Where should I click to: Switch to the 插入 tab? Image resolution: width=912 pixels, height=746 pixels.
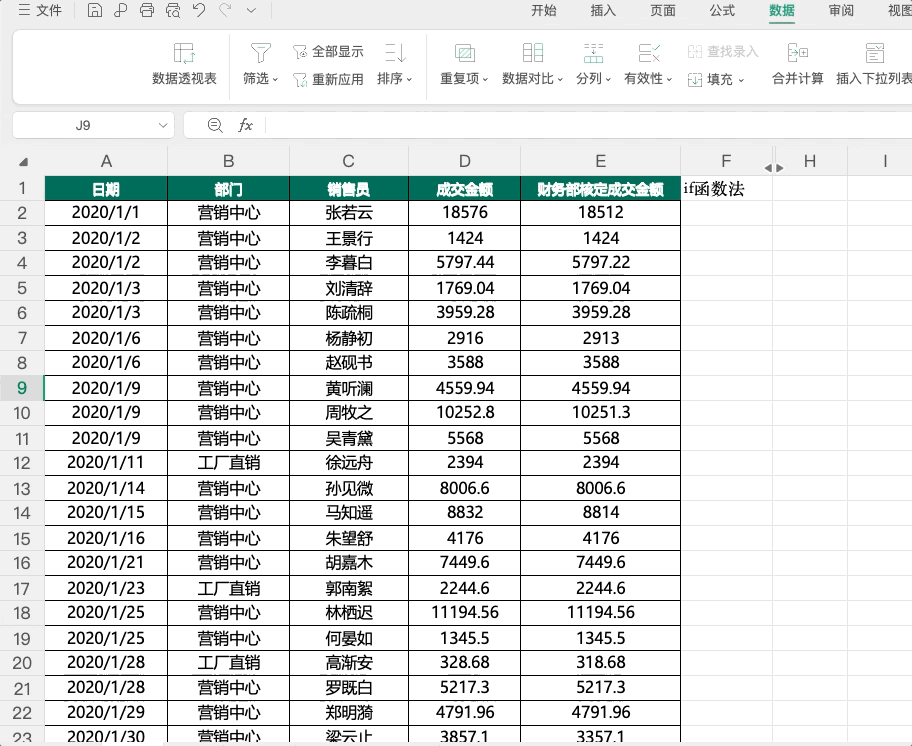tap(603, 10)
